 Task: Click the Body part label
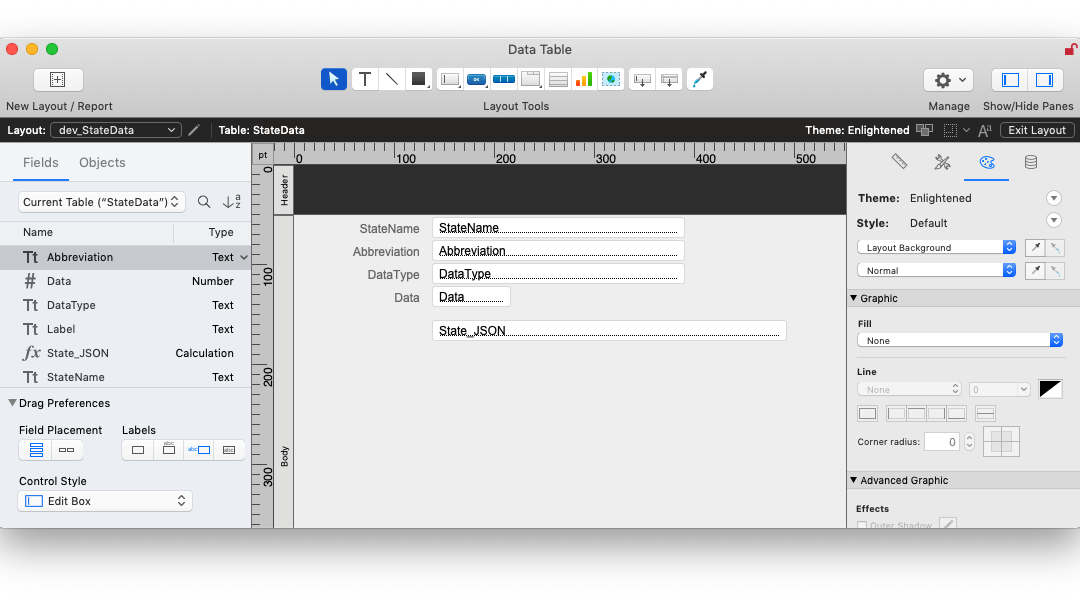pos(284,456)
